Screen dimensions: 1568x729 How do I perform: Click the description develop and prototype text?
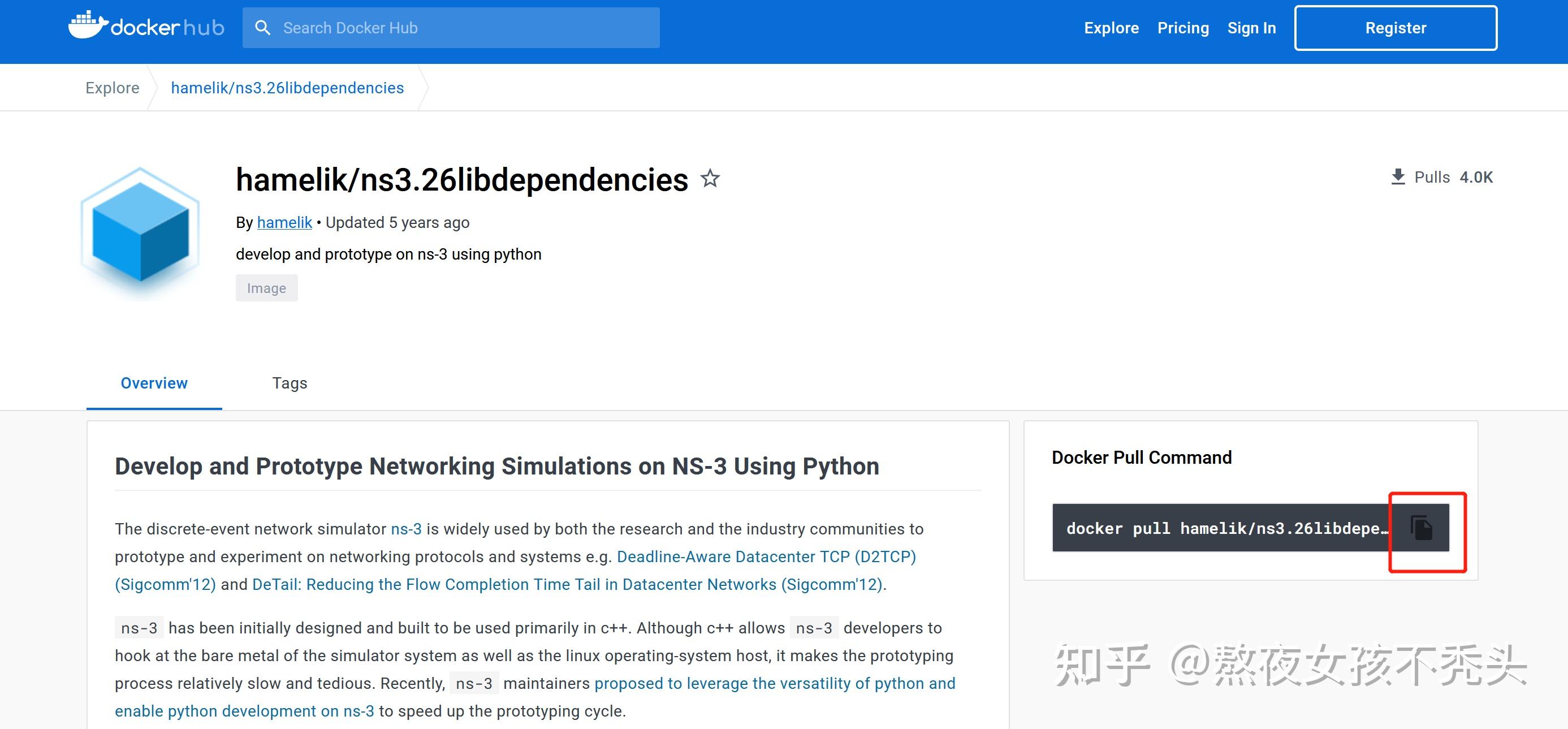click(388, 254)
